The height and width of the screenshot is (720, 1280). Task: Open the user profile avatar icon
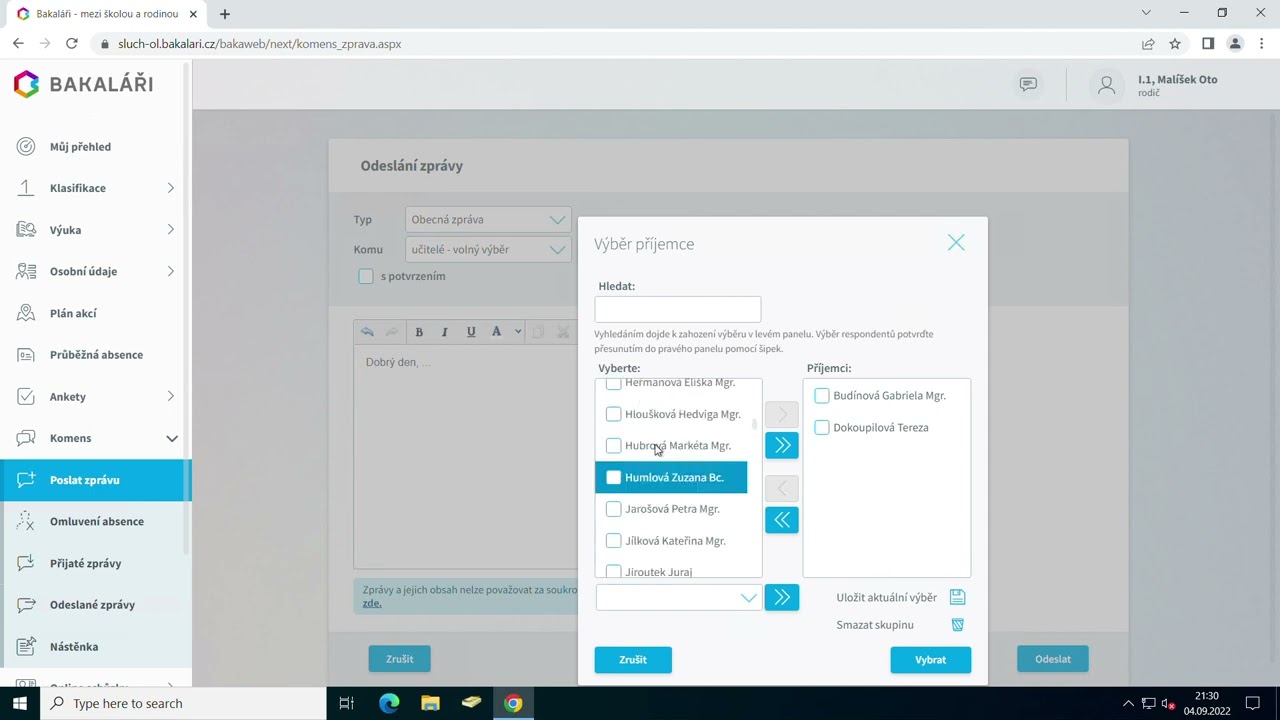point(1106,86)
